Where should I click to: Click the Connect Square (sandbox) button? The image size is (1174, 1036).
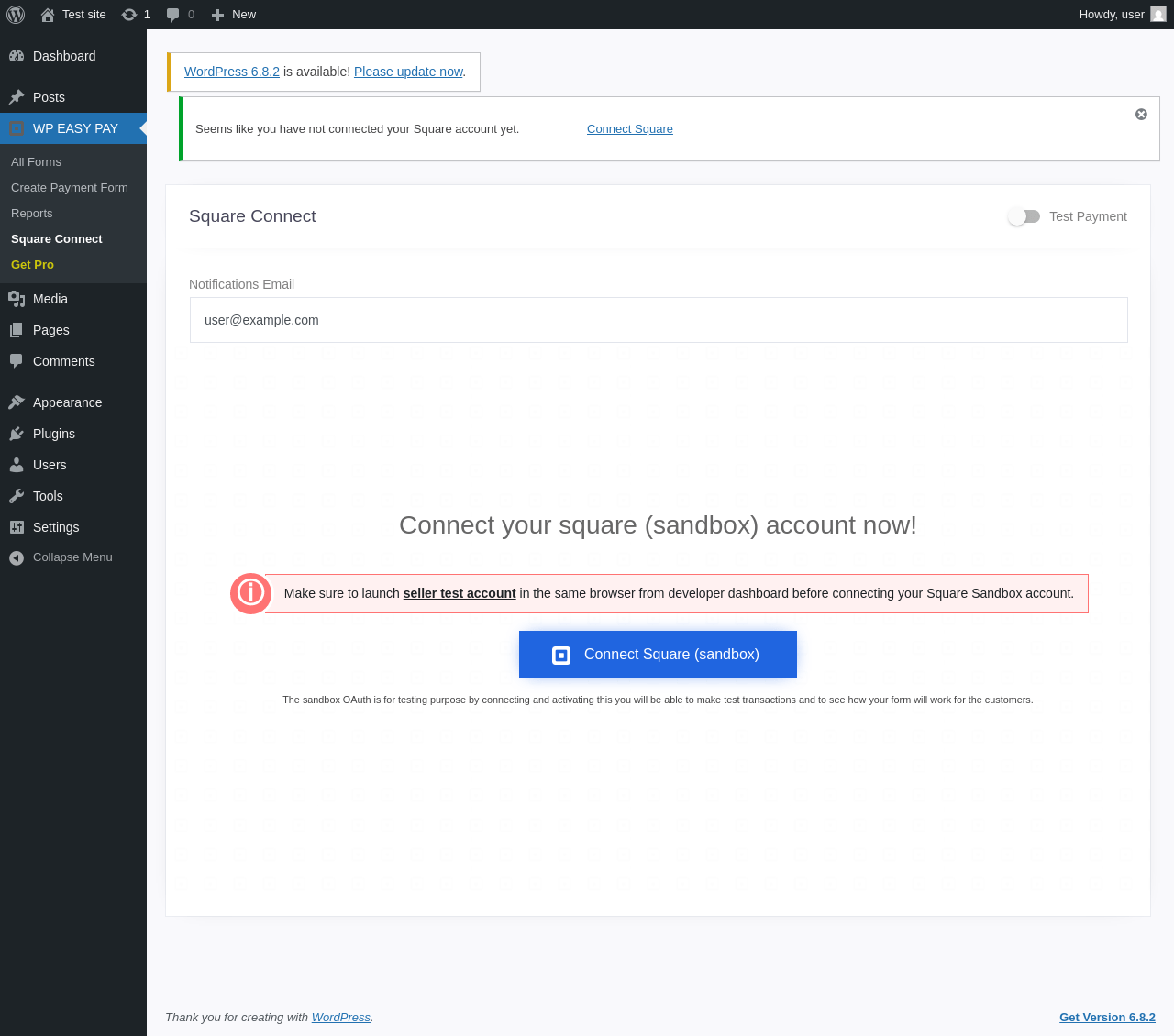(658, 655)
